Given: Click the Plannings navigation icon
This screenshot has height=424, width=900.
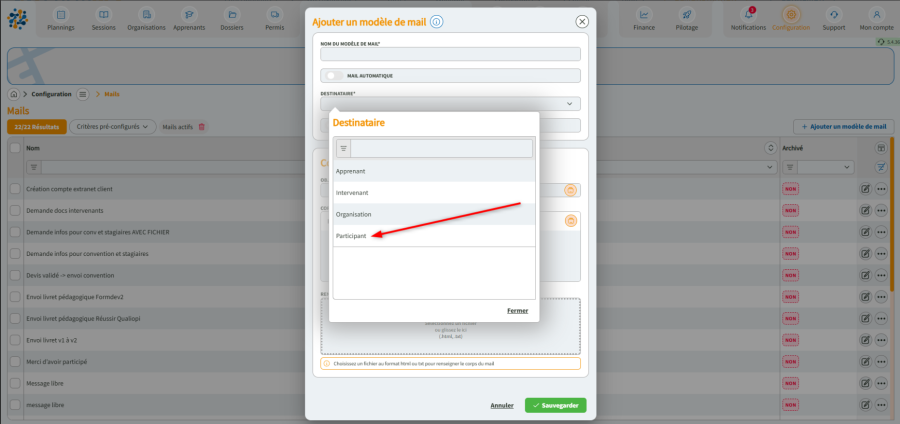Looking at the screenshot, I should [61, 15].
